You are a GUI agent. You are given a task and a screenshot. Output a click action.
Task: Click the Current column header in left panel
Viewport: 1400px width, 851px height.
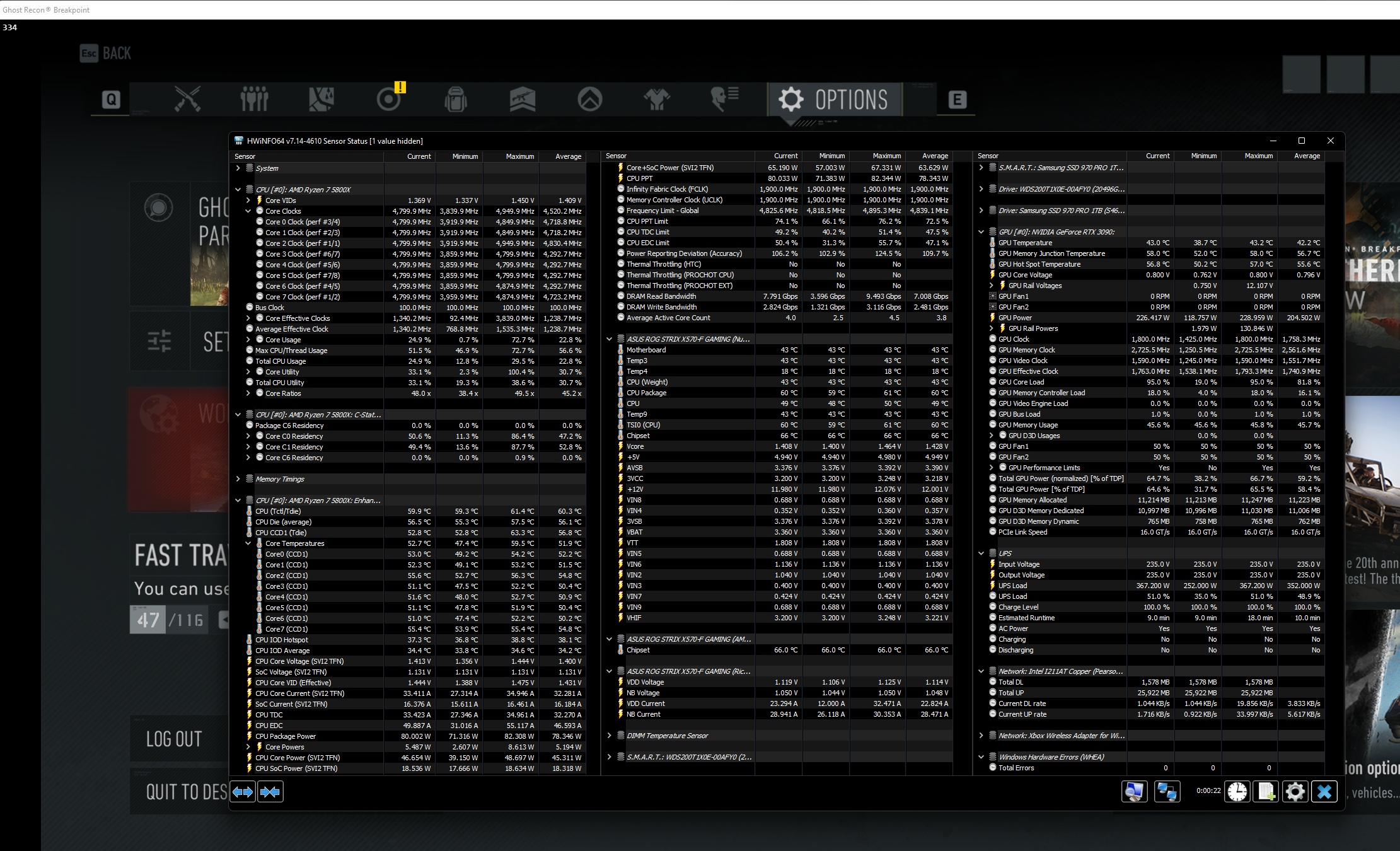tap(409, 156)
